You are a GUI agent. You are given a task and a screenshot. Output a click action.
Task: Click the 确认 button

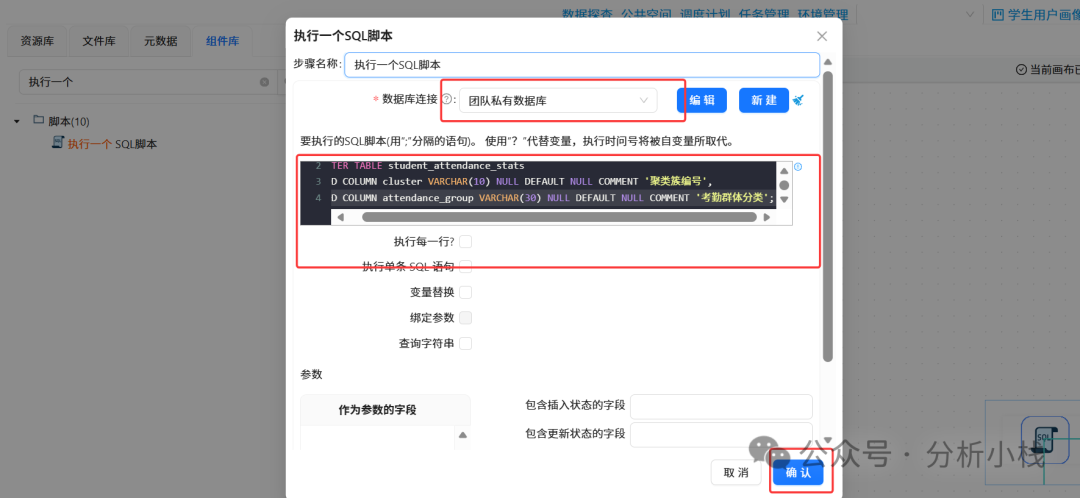point(798,473)
